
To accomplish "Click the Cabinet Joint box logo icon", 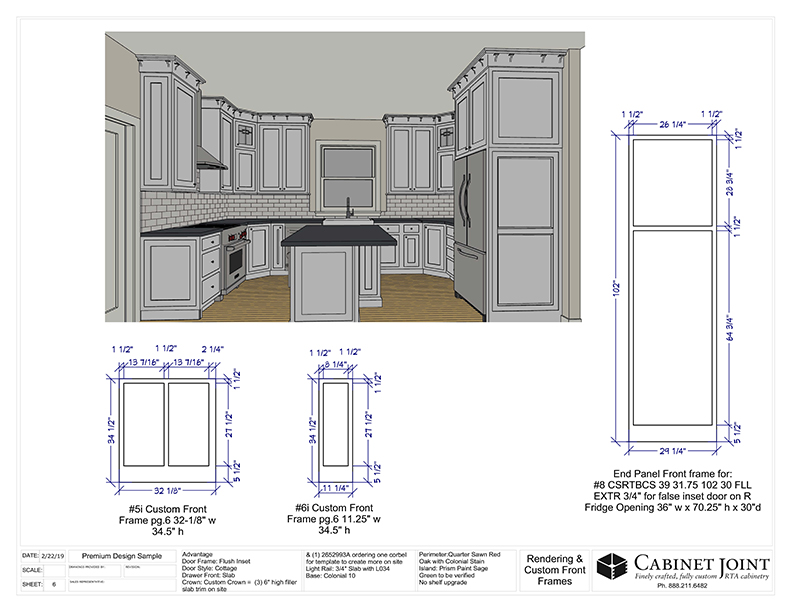I will point(612,566).
